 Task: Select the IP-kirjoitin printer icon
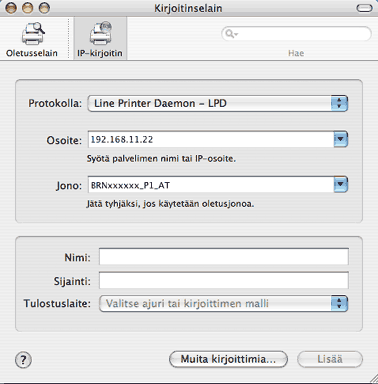click(x=101, y=33)
